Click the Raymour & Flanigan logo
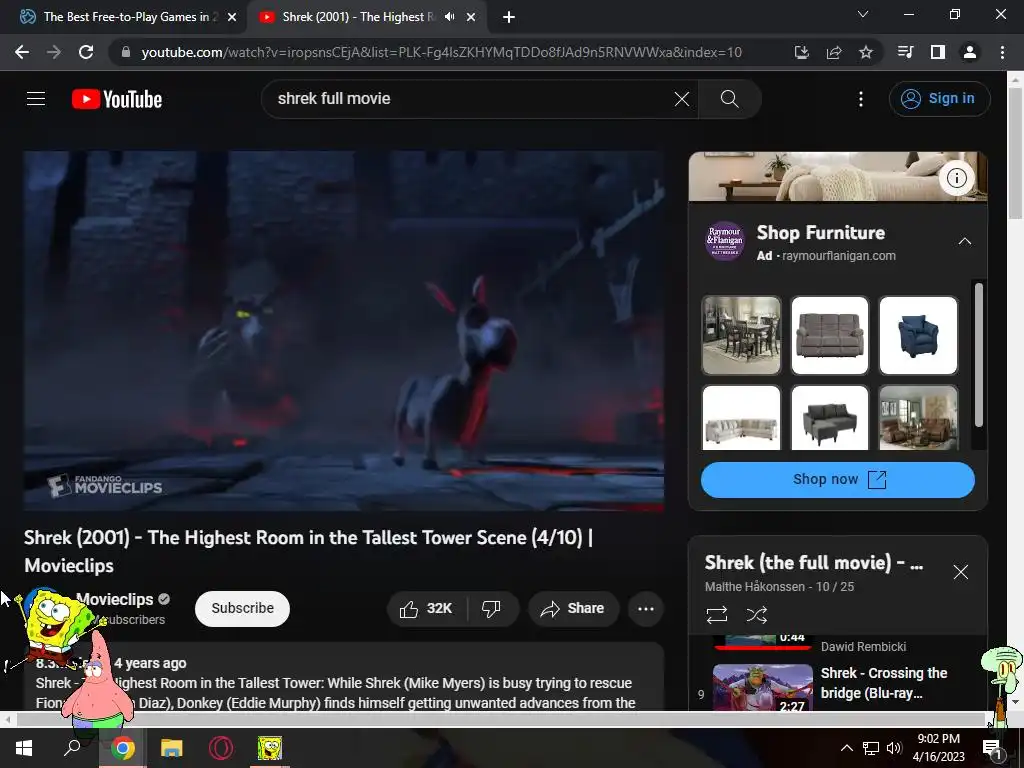 [x=725, y=242]
